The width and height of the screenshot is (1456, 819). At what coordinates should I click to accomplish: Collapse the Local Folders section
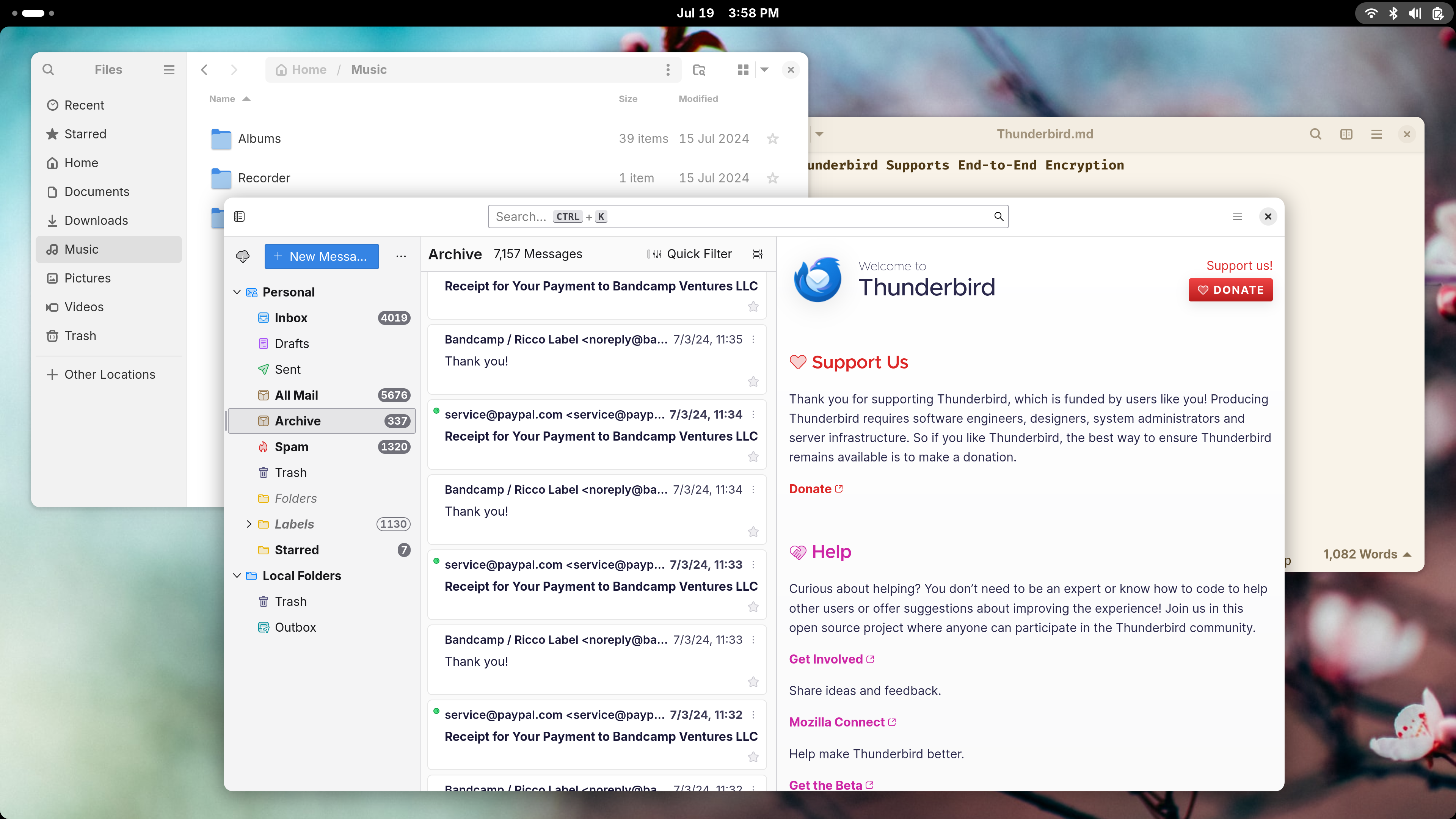(237, 575)
